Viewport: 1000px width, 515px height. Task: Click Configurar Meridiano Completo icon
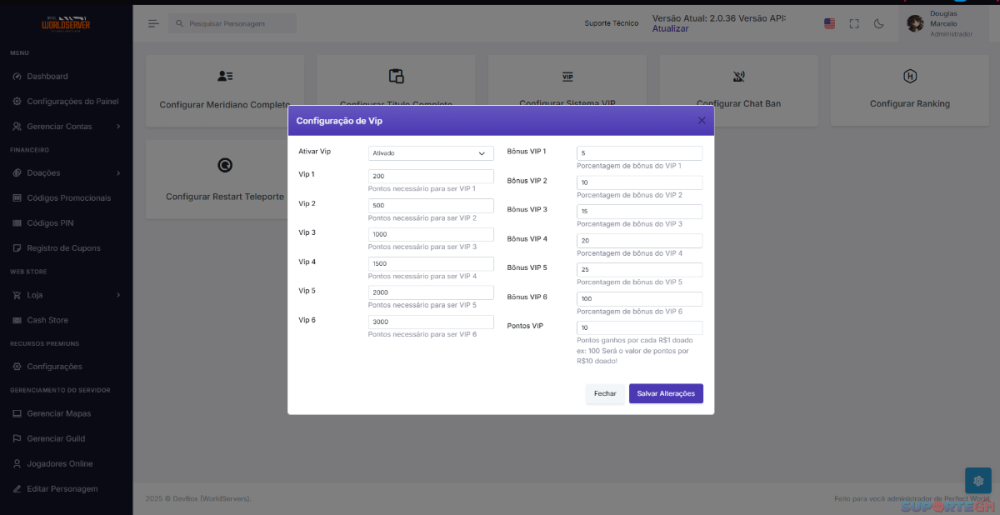225,76
